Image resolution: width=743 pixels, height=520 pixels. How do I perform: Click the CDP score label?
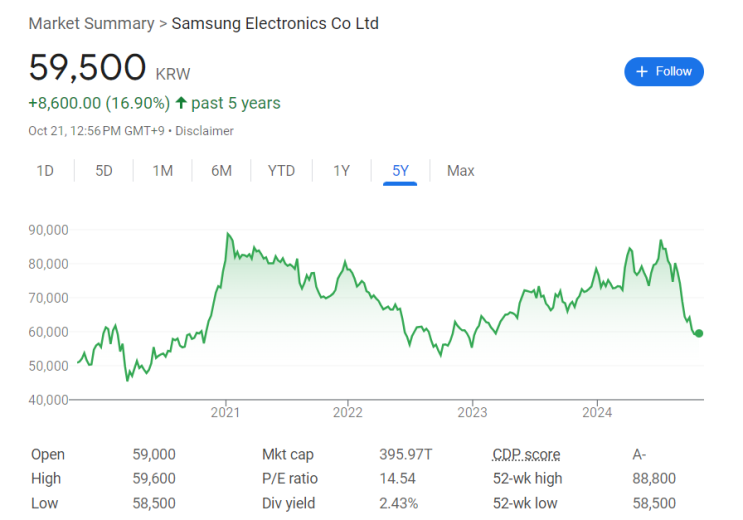(x=526, y=454)
